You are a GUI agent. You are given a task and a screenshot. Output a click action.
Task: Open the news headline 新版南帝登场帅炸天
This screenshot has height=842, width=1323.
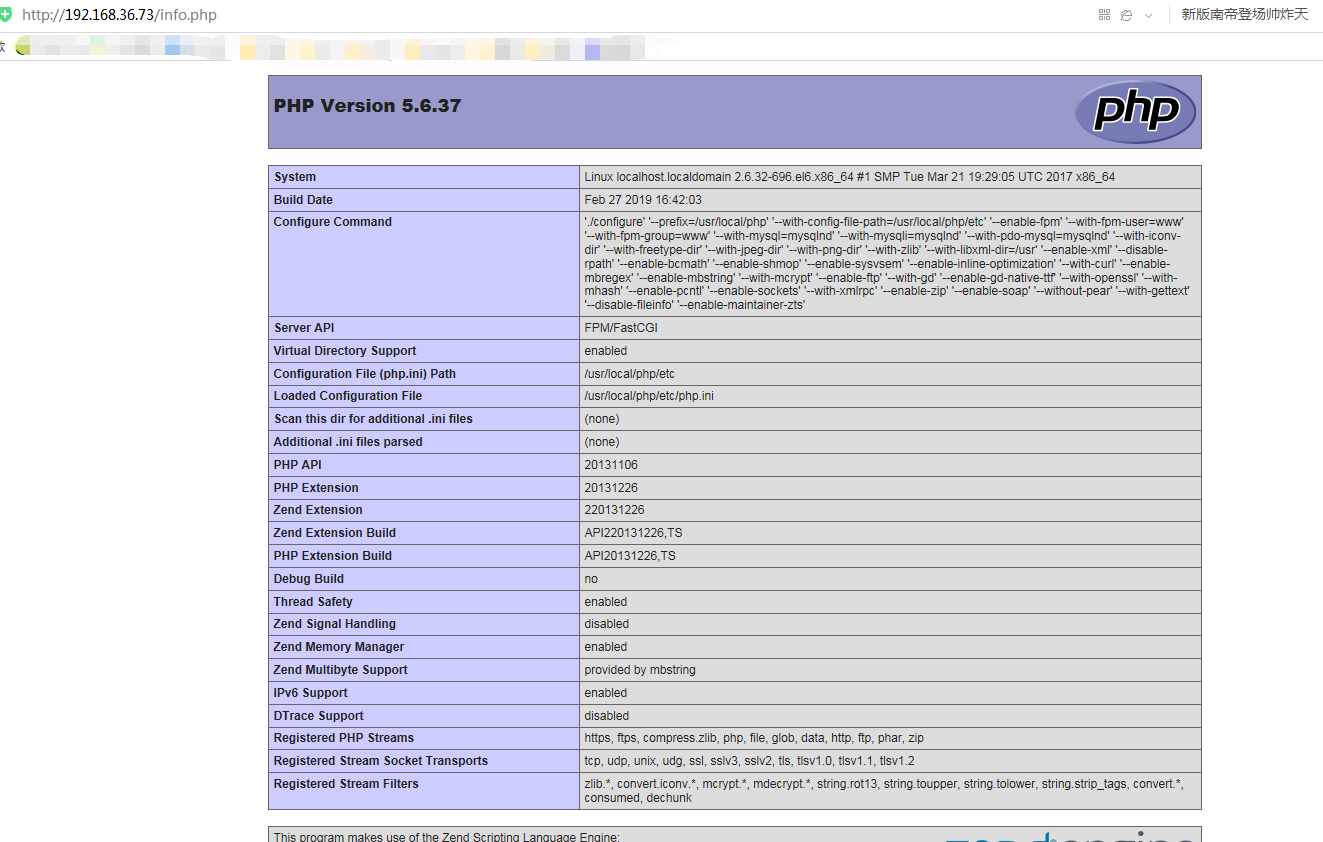coord(1245,14)
